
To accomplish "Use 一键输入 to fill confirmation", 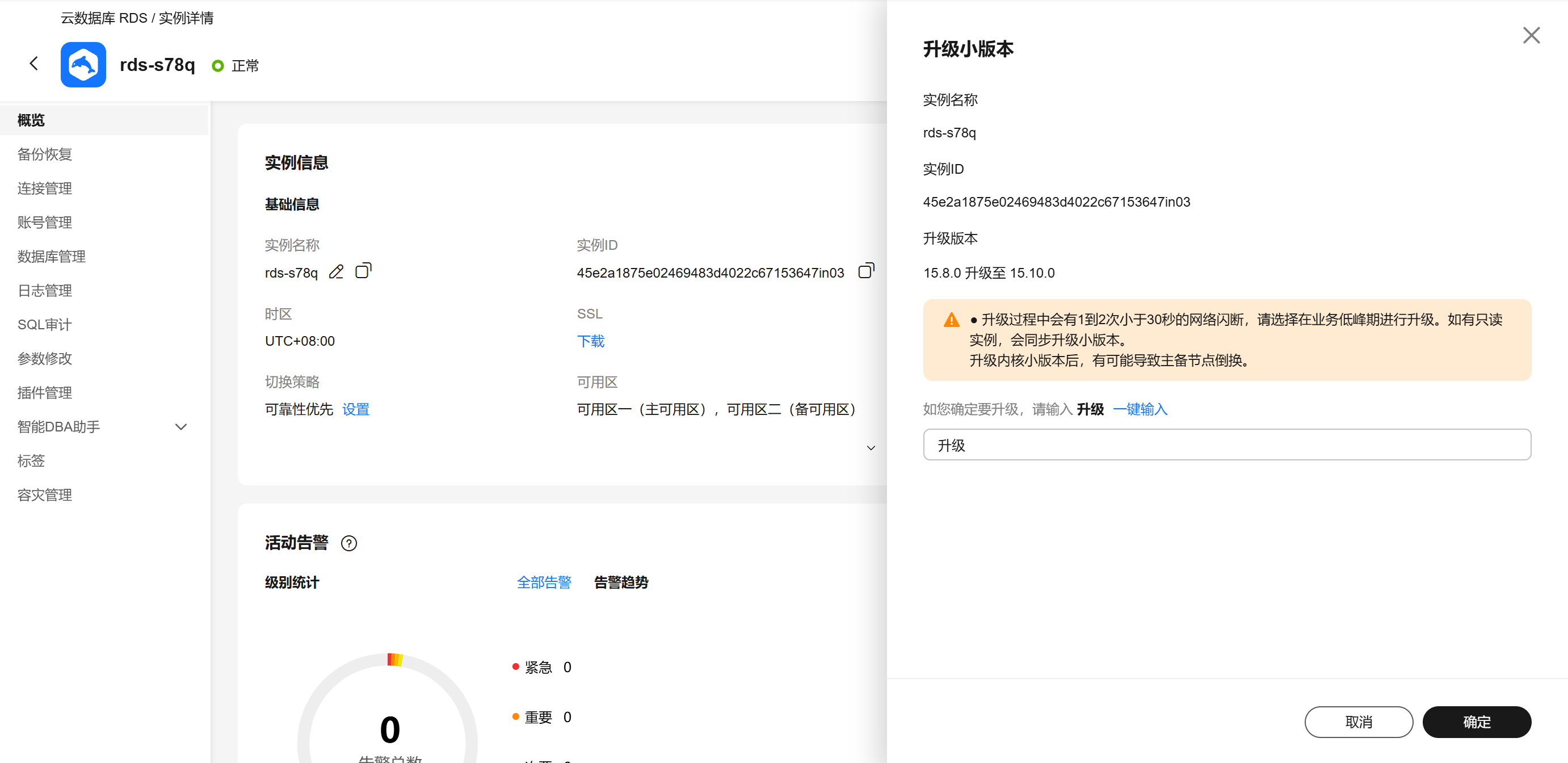I will (1140, 409).
